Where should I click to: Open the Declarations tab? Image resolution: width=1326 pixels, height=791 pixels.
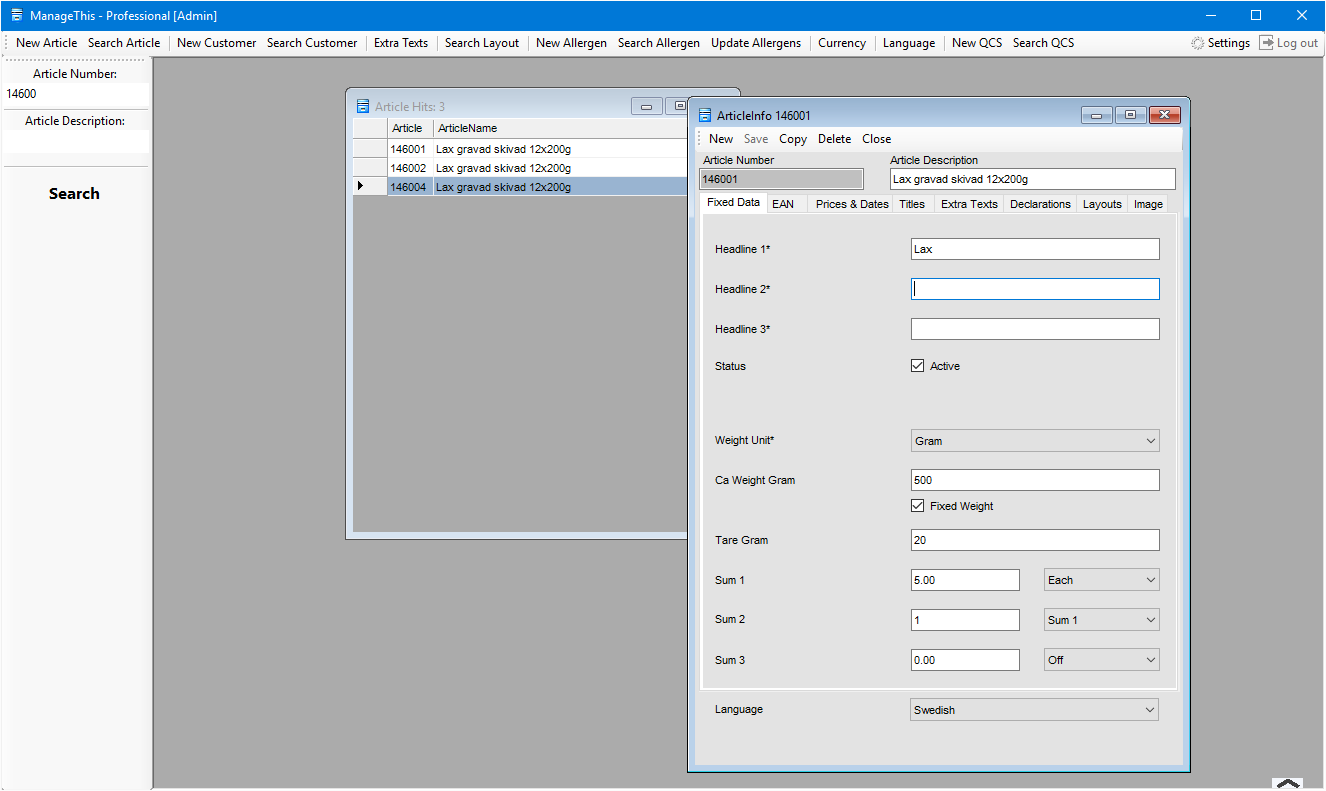(1040, 204)
